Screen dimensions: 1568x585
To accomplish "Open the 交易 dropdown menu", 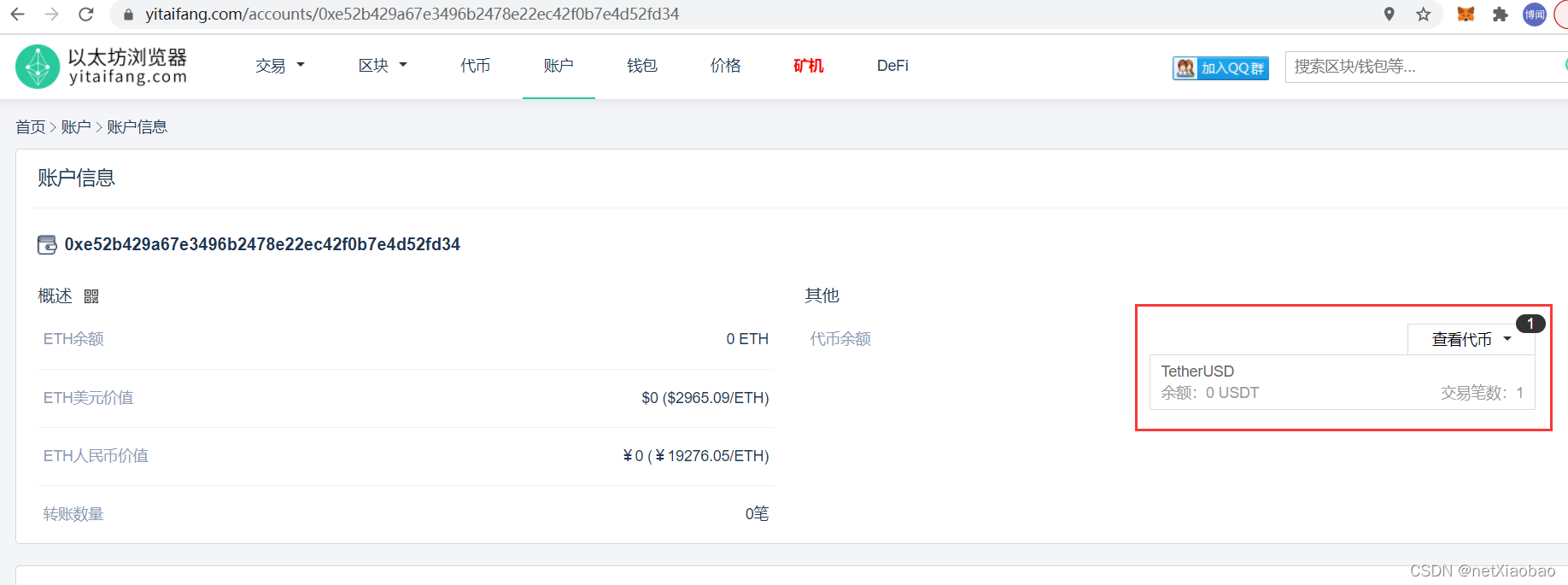I will [279, 66].
